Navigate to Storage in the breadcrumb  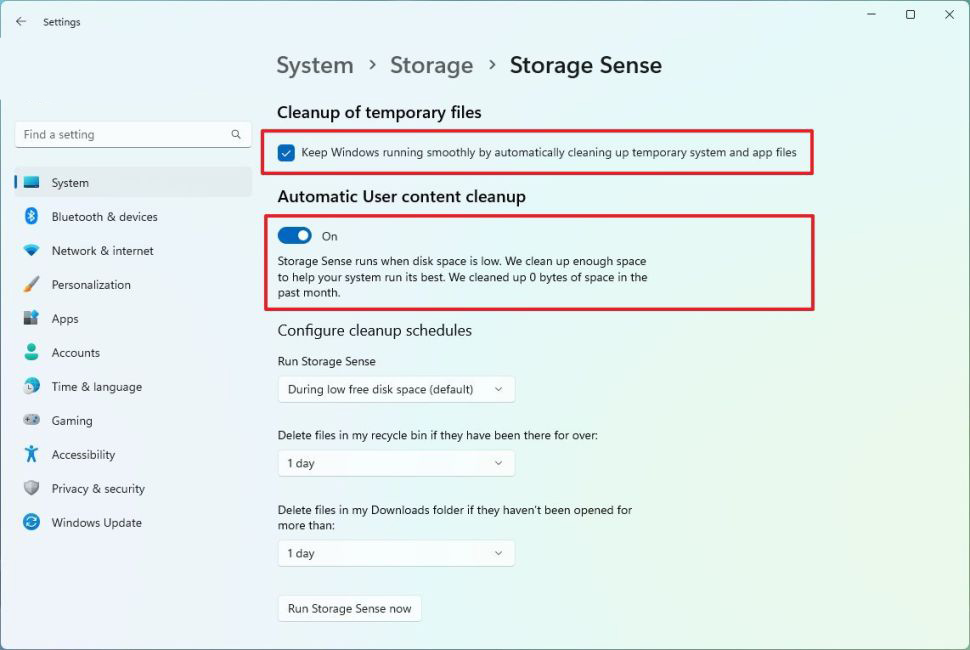[431, 66]
